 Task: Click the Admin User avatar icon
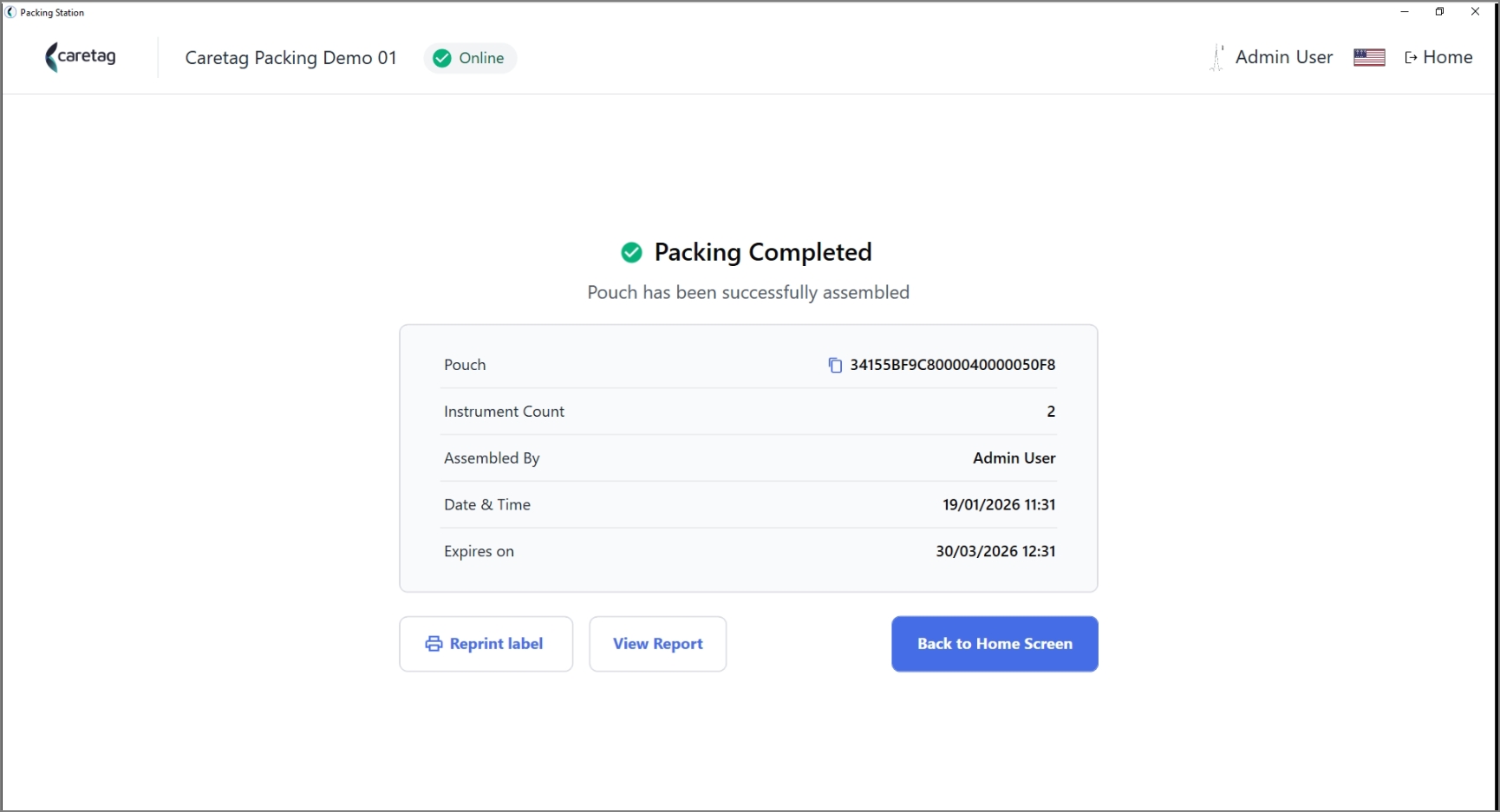(1217, 57)
